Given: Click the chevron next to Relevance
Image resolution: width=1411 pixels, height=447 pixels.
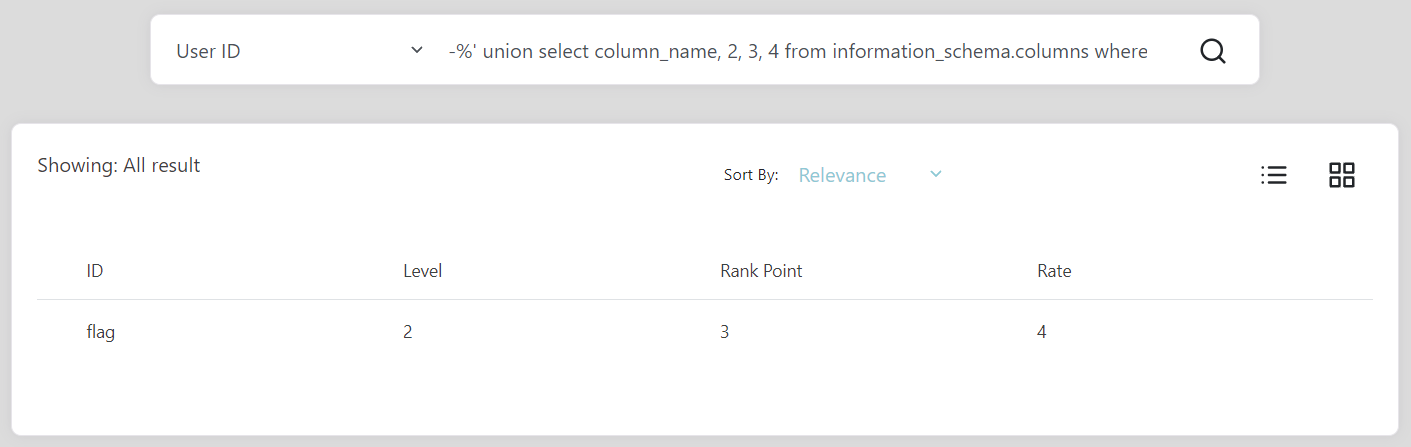Looking at the screenshot, I should click(x=936, y=174).
